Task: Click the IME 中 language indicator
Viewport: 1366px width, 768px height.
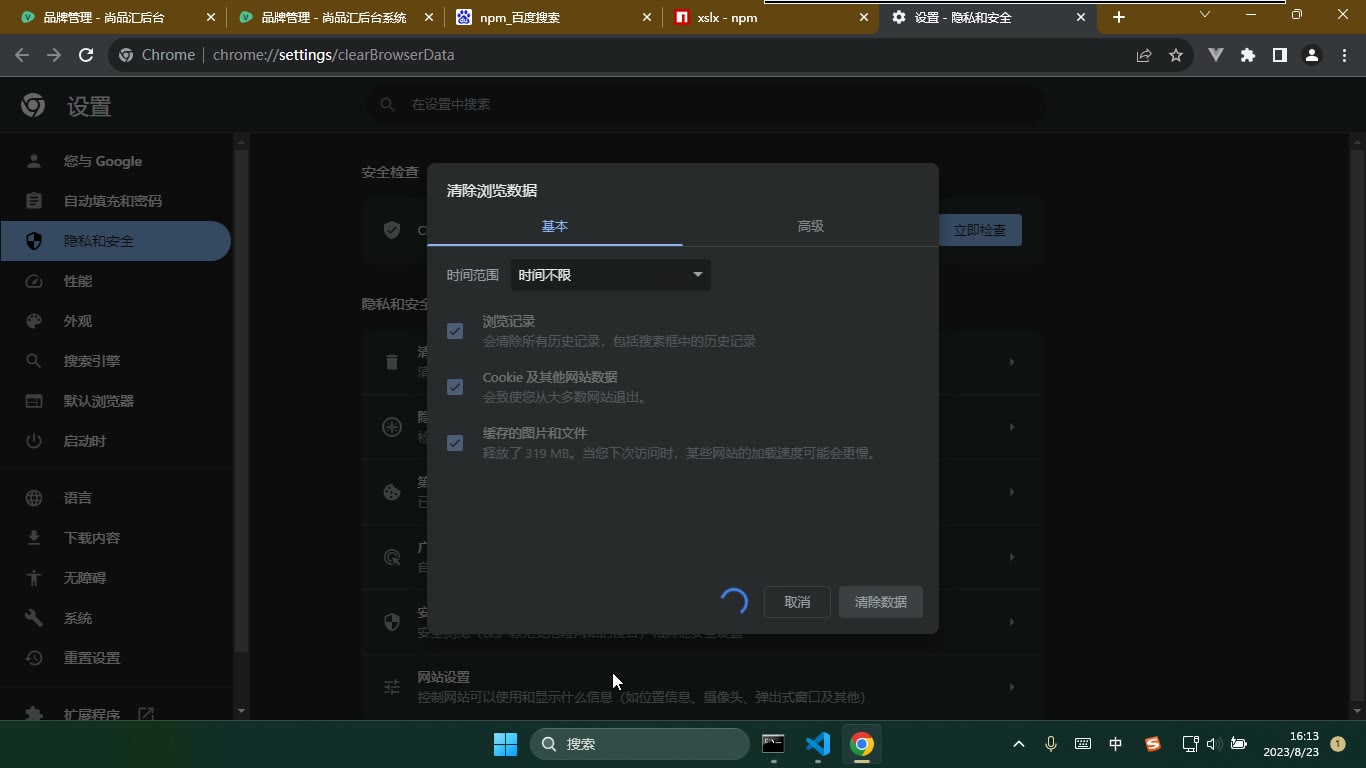Action: point(1116,744)
